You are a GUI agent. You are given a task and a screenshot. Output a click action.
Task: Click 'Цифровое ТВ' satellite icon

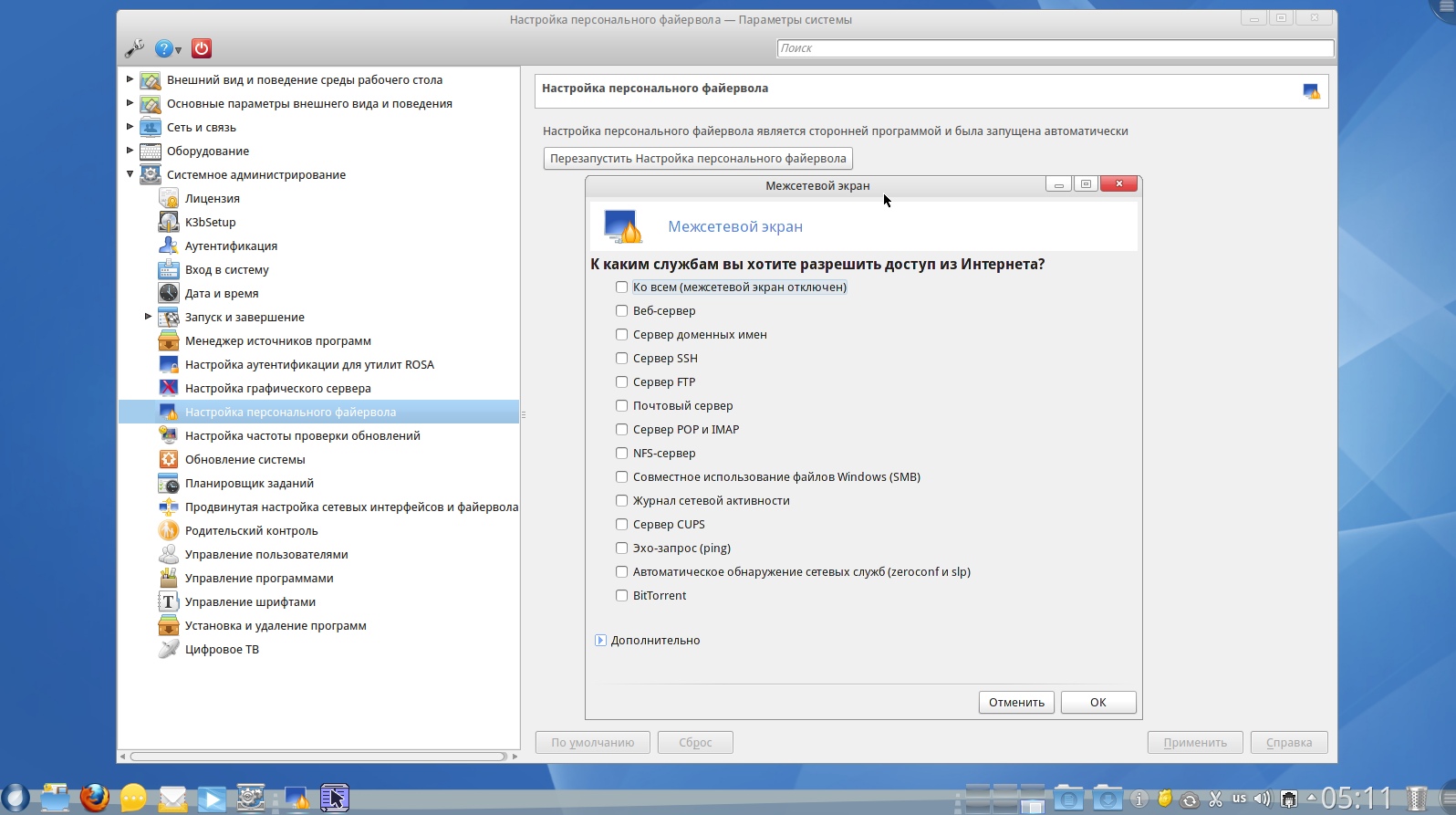169,649
